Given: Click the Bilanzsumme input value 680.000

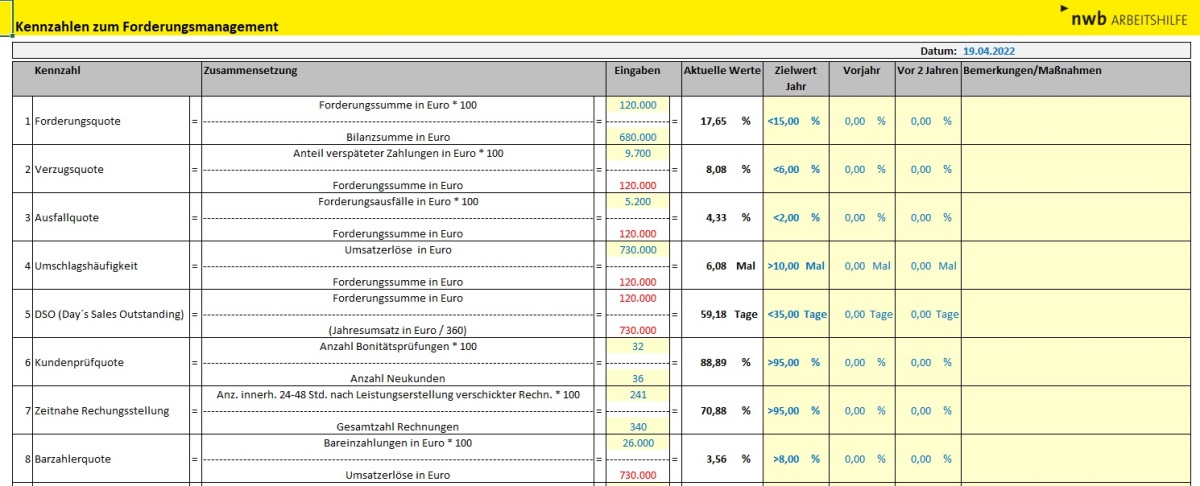Looking at the screenshot, I should coord(638,137).
